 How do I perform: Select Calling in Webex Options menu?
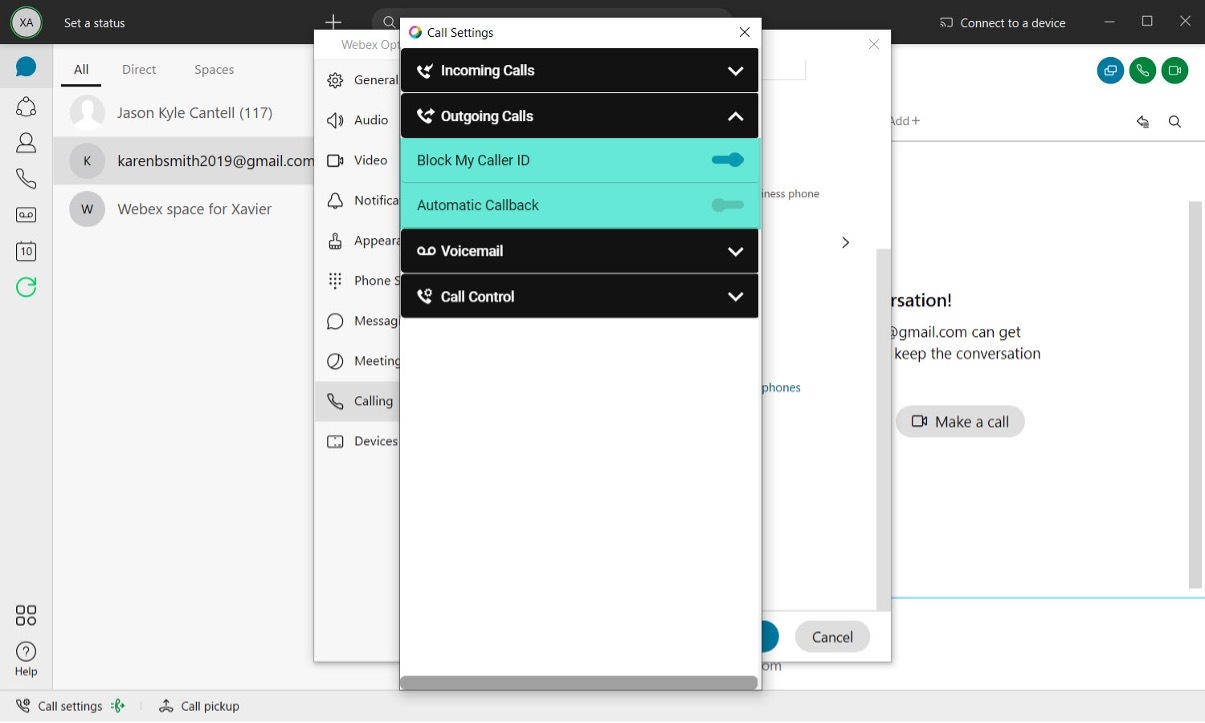click(x=357, y=401)
